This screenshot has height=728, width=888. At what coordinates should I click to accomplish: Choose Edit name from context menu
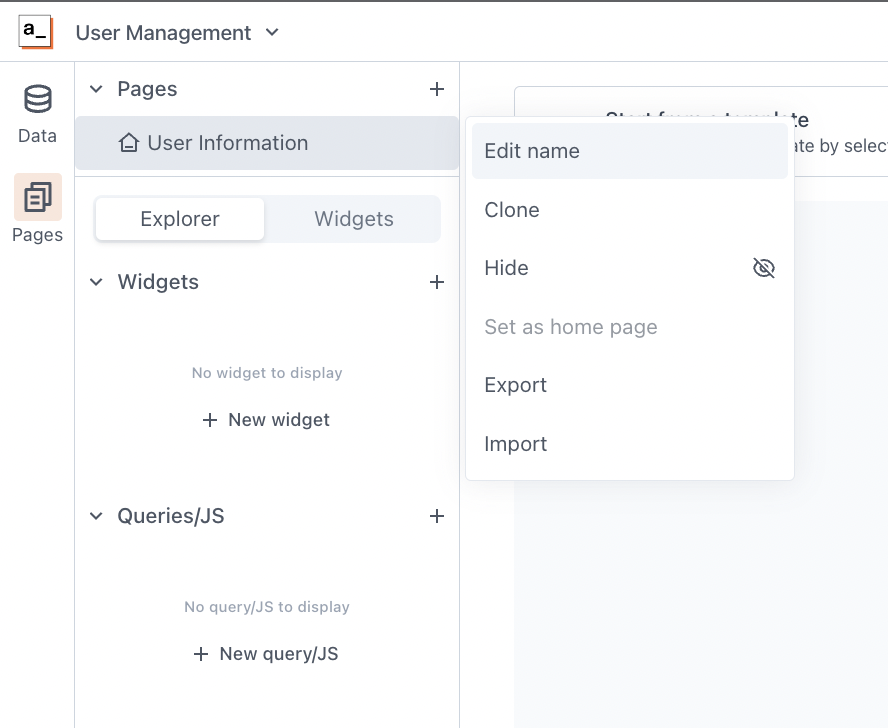630,151
